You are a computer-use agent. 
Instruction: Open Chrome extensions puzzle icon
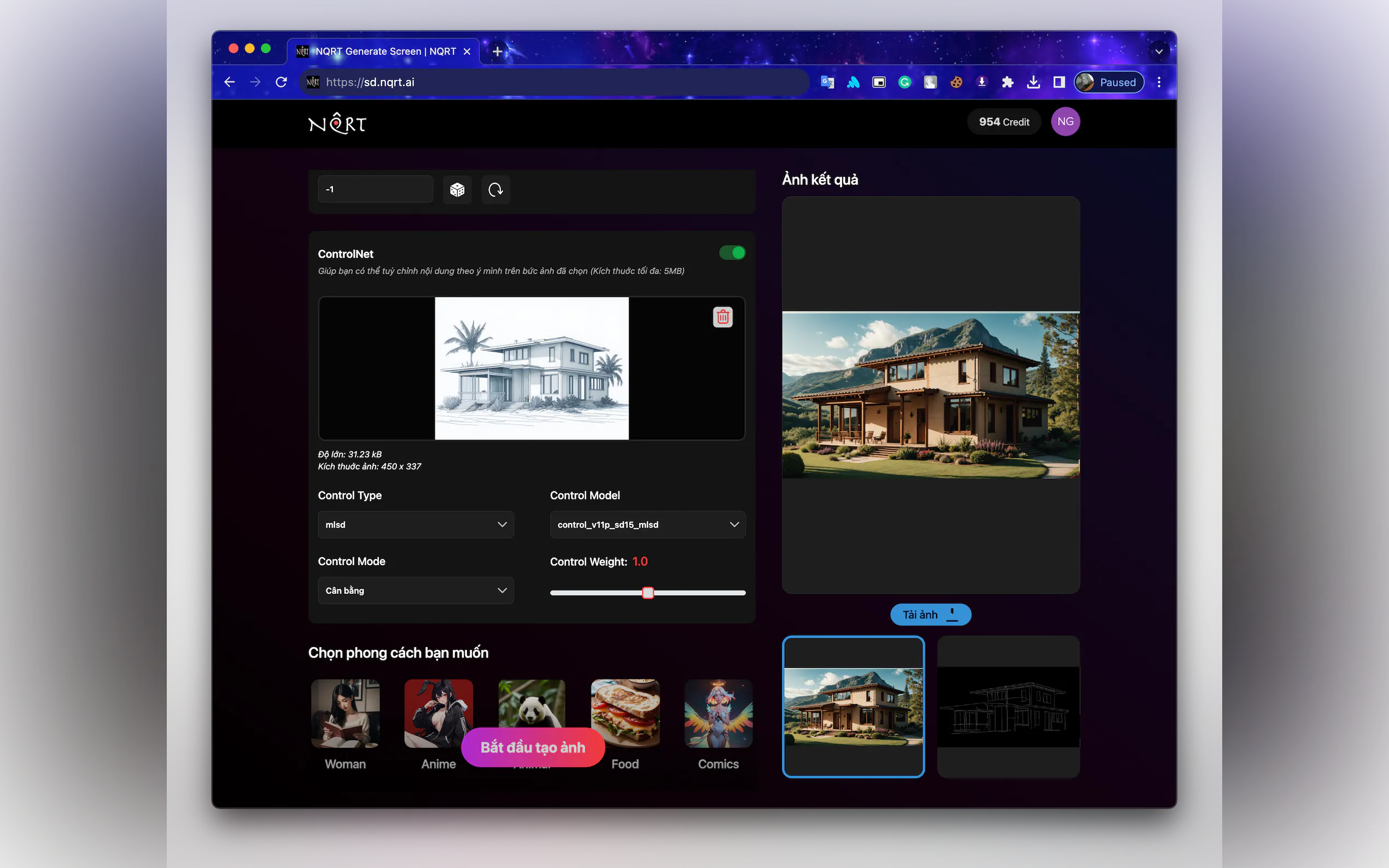[x=1007, y=82]
